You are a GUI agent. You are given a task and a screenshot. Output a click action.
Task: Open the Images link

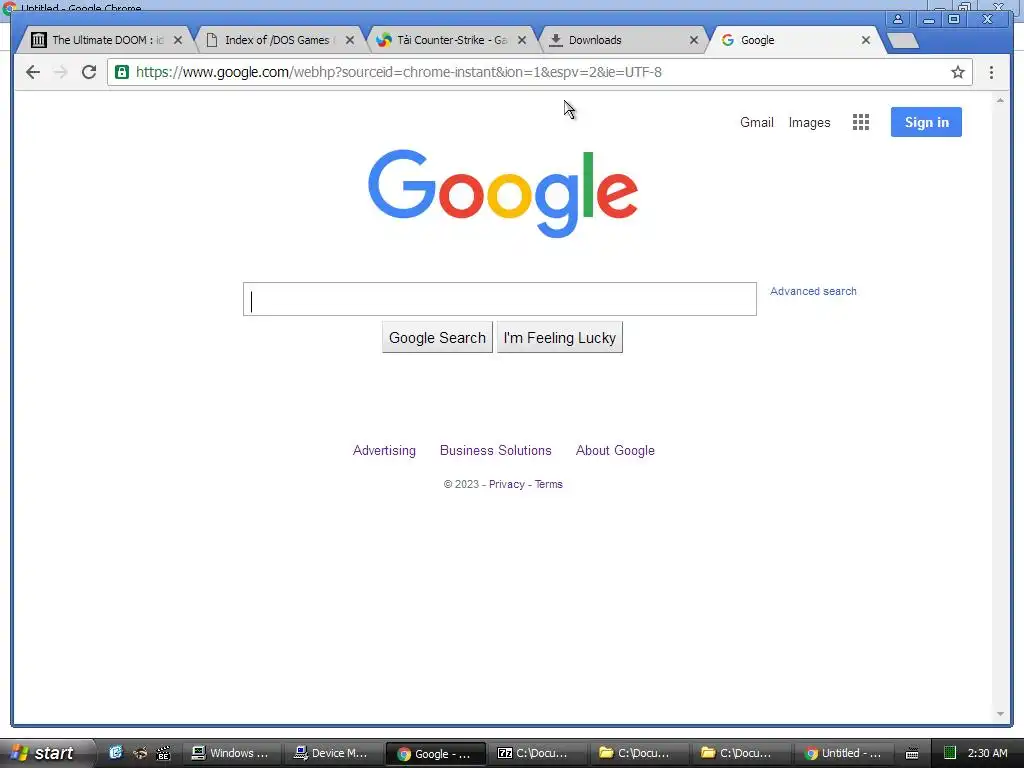click(x=809, y=122)
